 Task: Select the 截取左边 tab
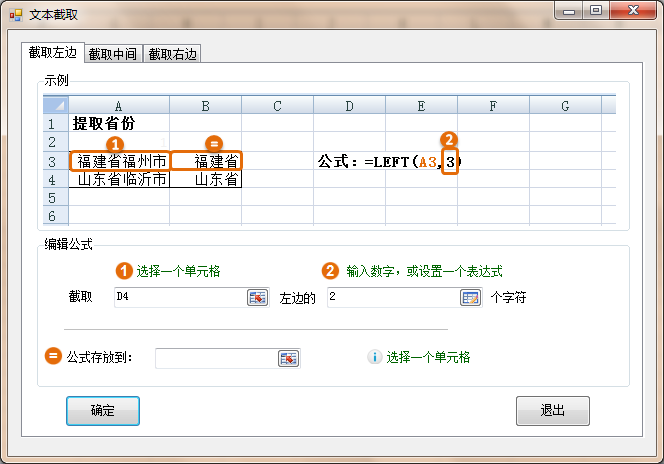[x=52, y=52]
